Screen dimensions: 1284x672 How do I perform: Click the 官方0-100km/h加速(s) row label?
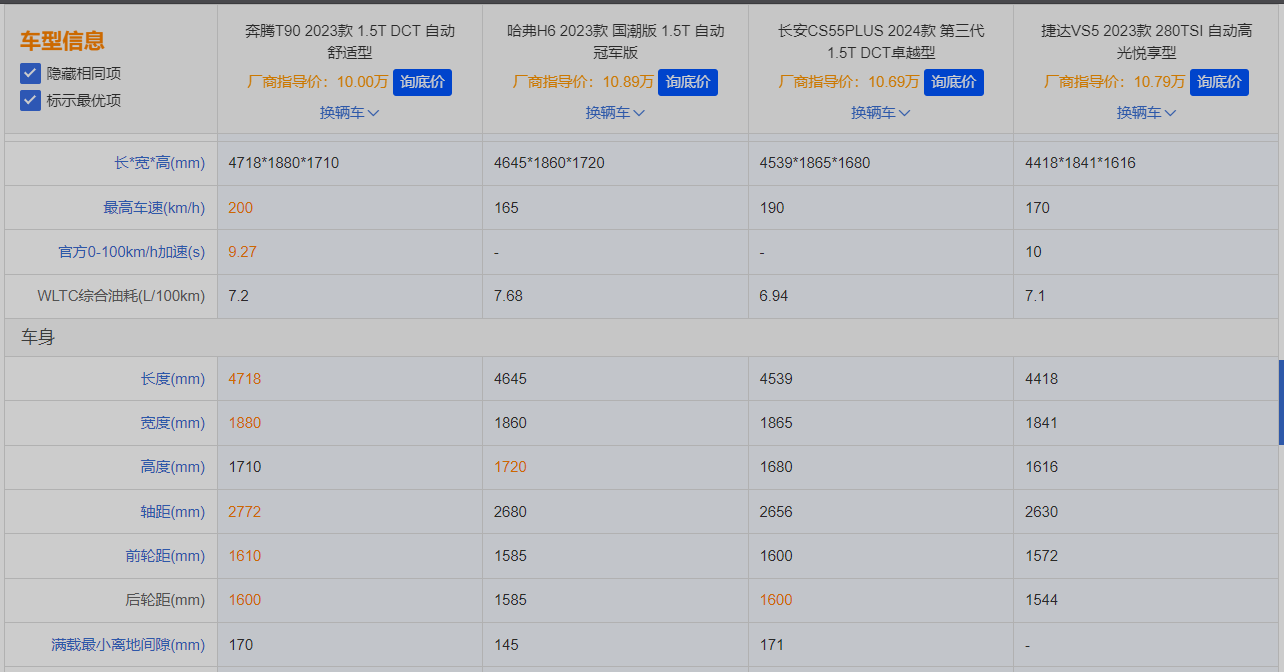(x=132, y=252)
